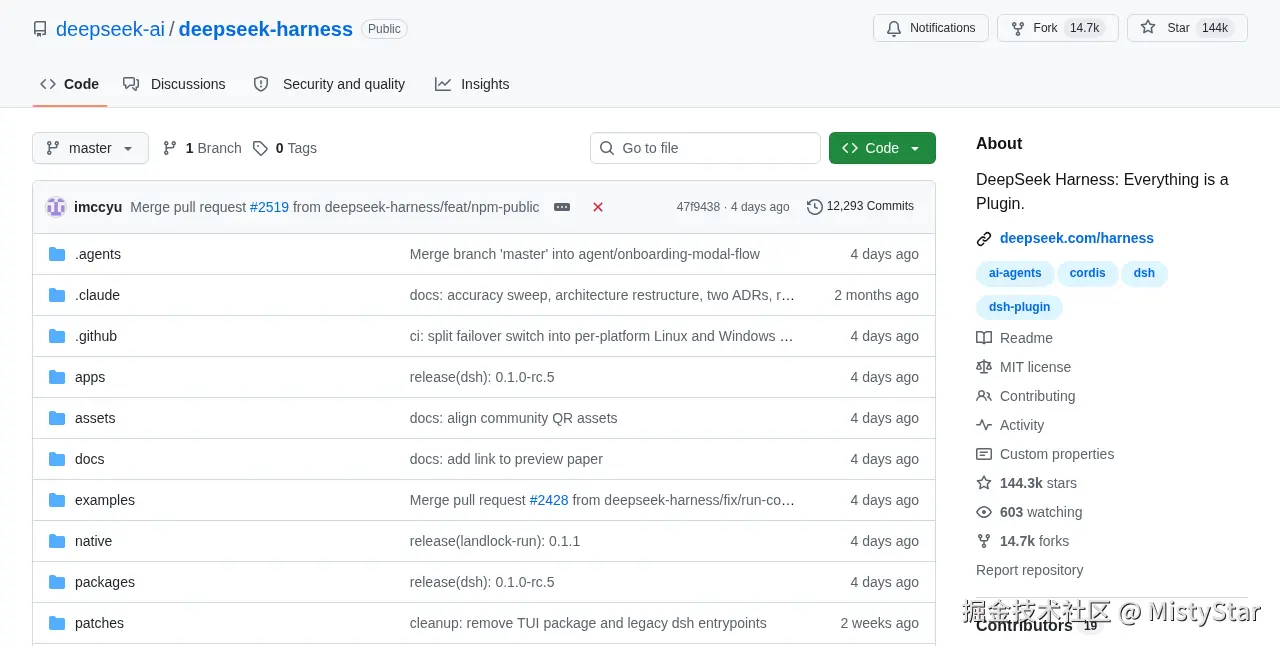Open pull request #2428 link in examples row
Screen dimensions: 1280x646
click(549, 500)
